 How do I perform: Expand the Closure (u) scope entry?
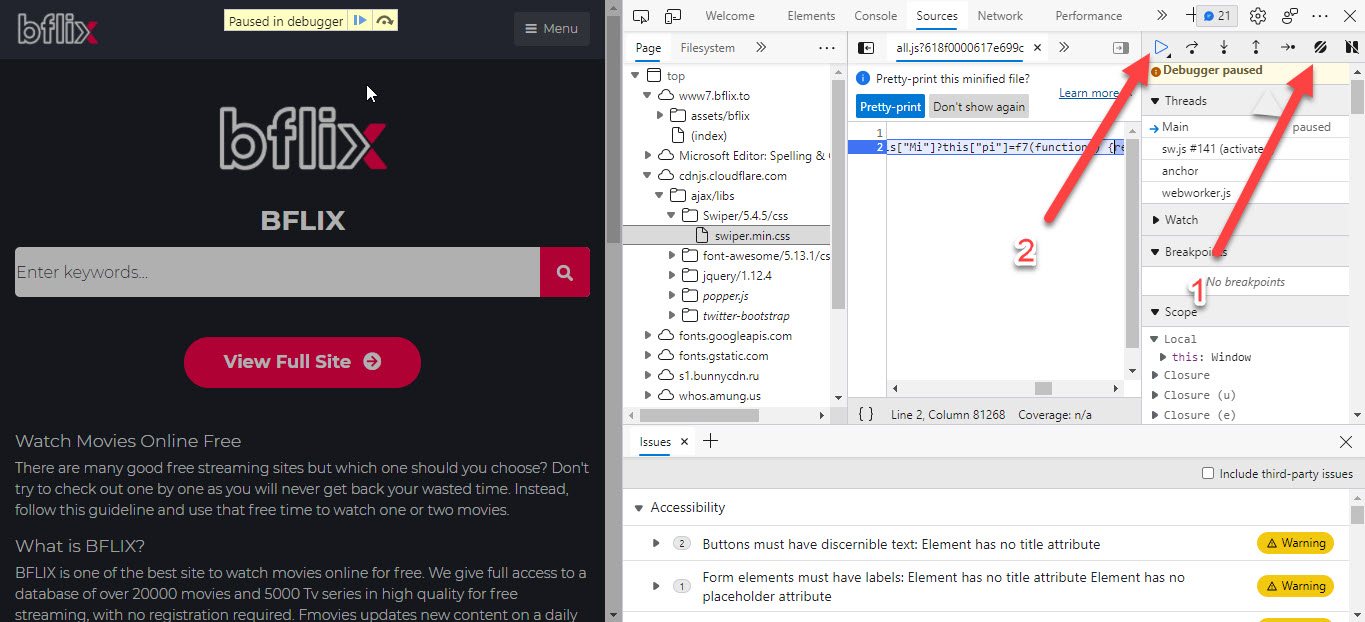pyautogui.click(x=1154, y=395)
